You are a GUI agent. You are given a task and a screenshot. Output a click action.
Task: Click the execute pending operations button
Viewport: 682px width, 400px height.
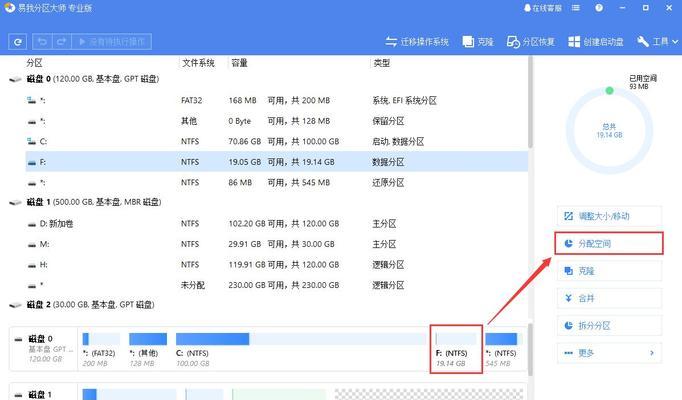tap(111, 42)
